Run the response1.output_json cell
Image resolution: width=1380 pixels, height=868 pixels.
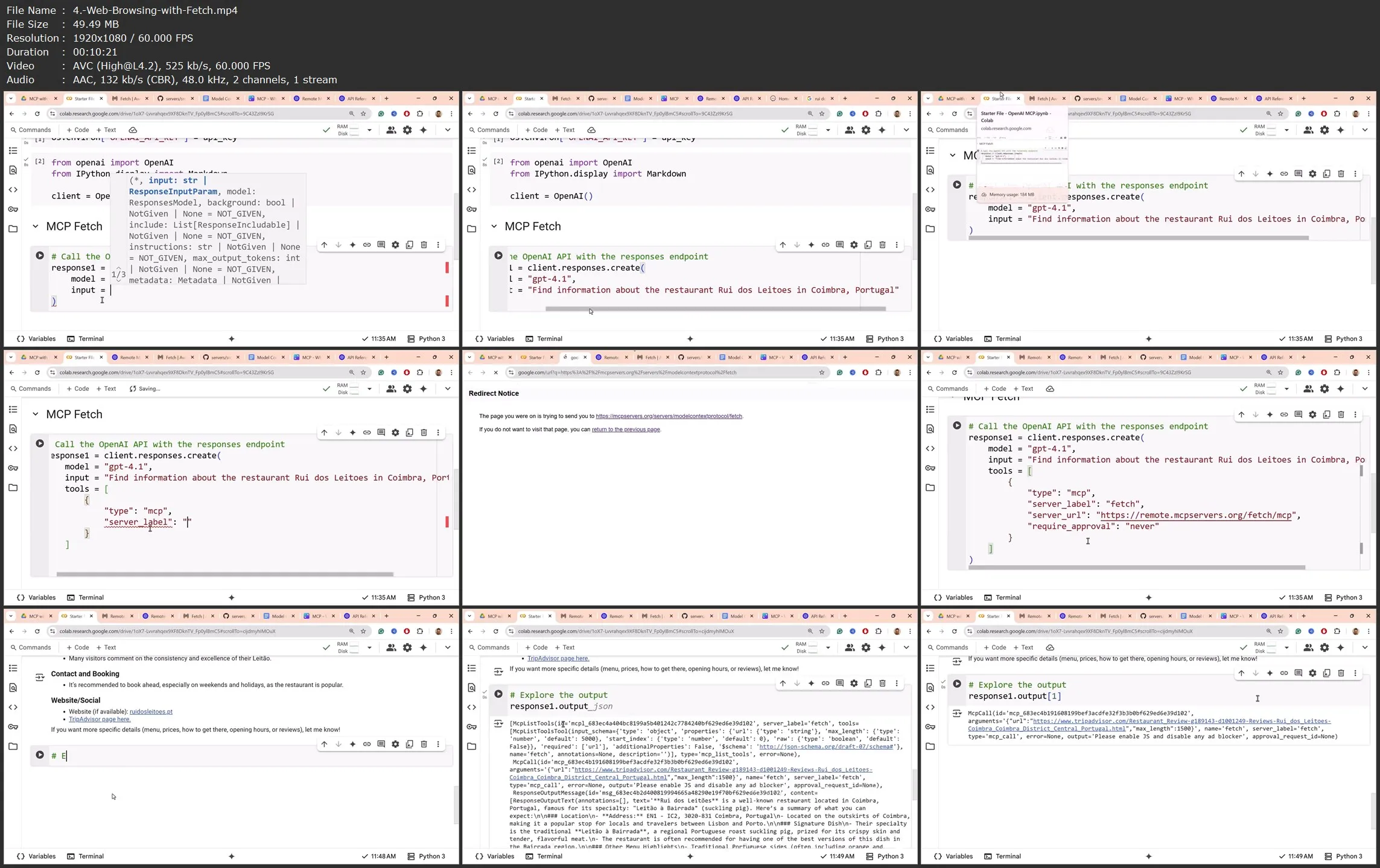pos(498,694)
